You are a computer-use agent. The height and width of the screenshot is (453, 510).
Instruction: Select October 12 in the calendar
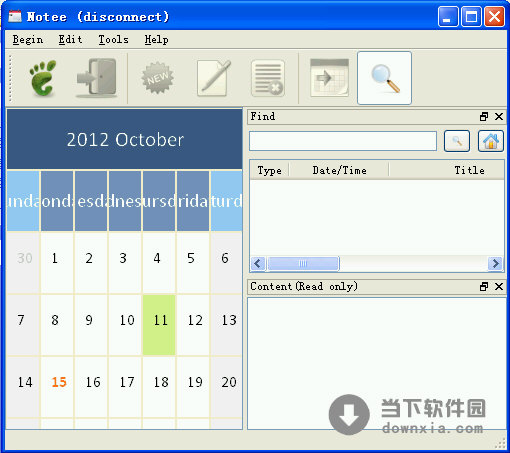pos(193,325)
